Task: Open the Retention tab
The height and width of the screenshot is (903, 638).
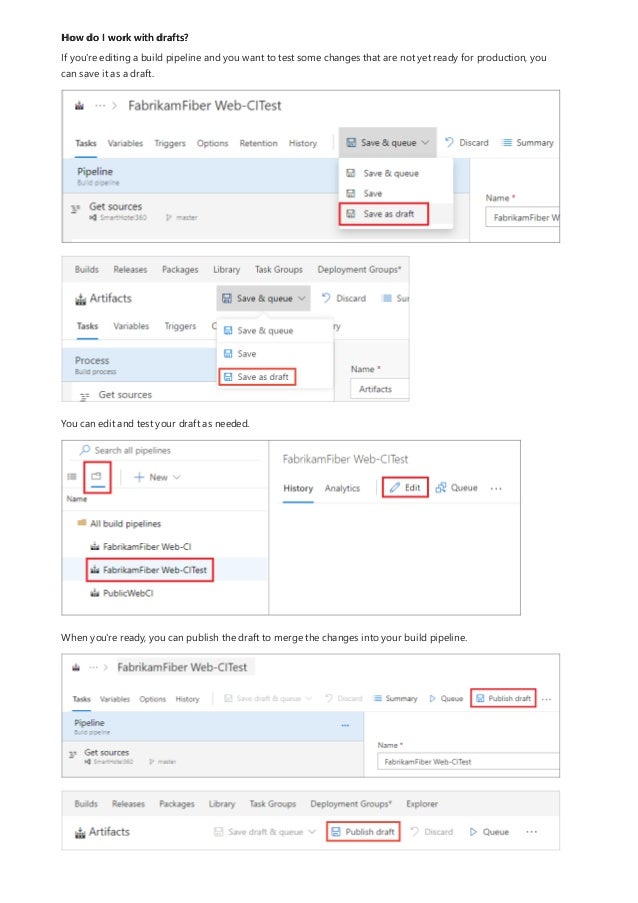Action: tap(259, 143)
